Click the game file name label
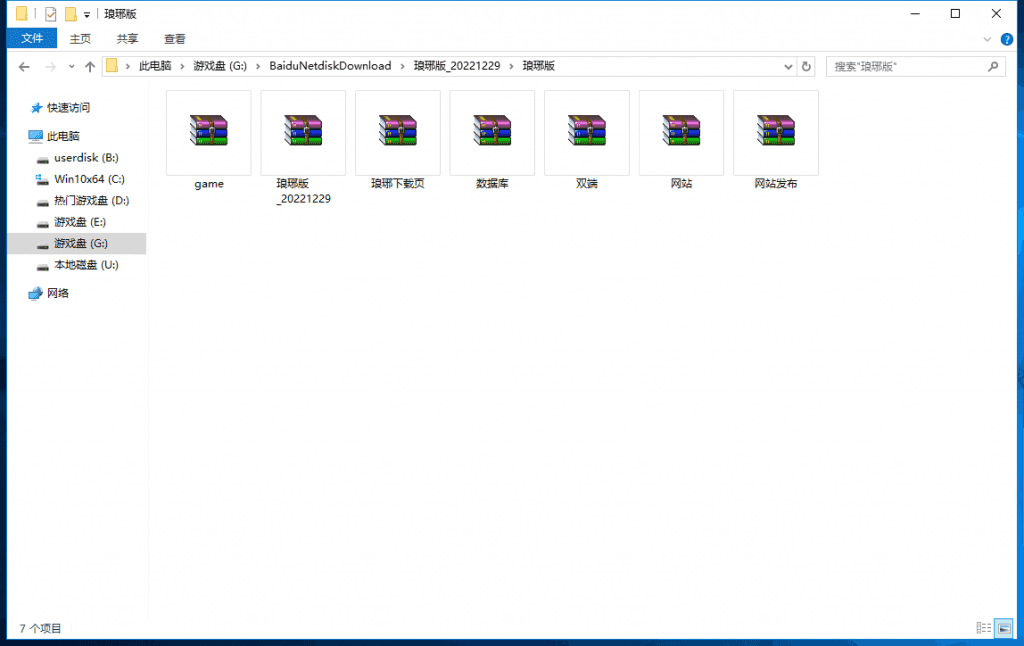The height and width of the screenshot is (646, 1024). [209, 184]
